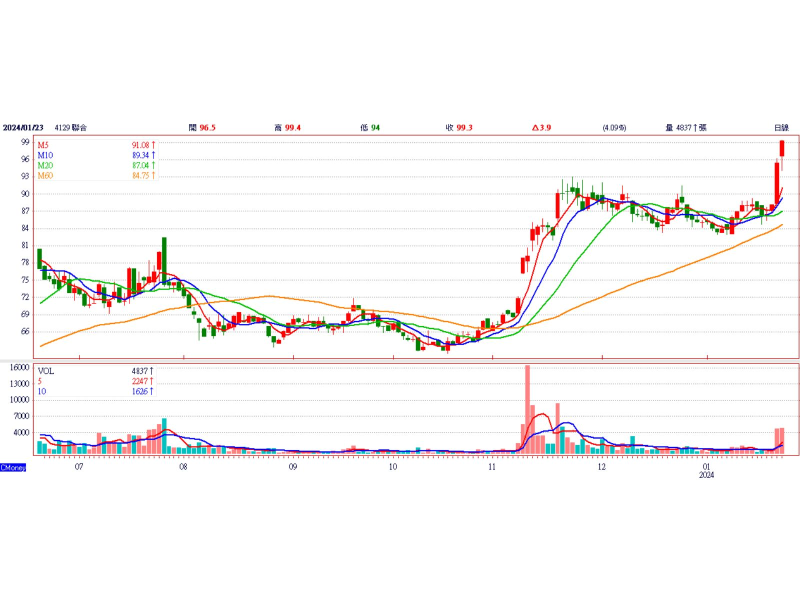Click the high price 高 99.4
This screenshot has height=600, width=800.
(x=288, y=128)
